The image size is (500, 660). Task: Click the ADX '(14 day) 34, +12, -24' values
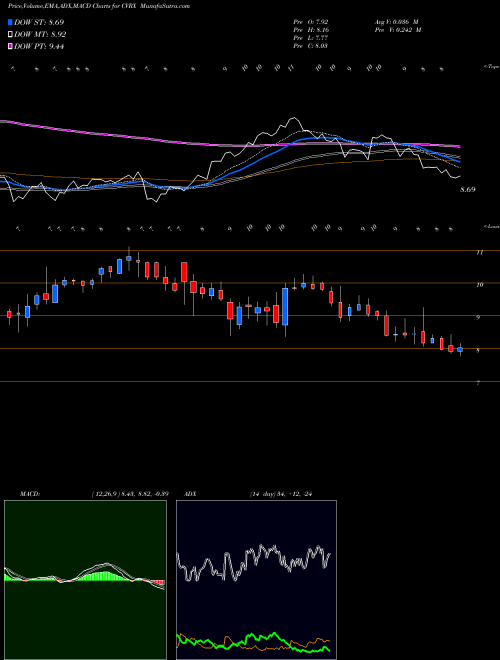(283, 494)
